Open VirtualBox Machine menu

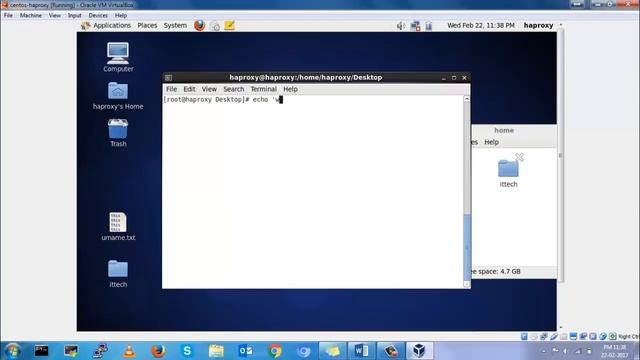[x=31, y=16]
